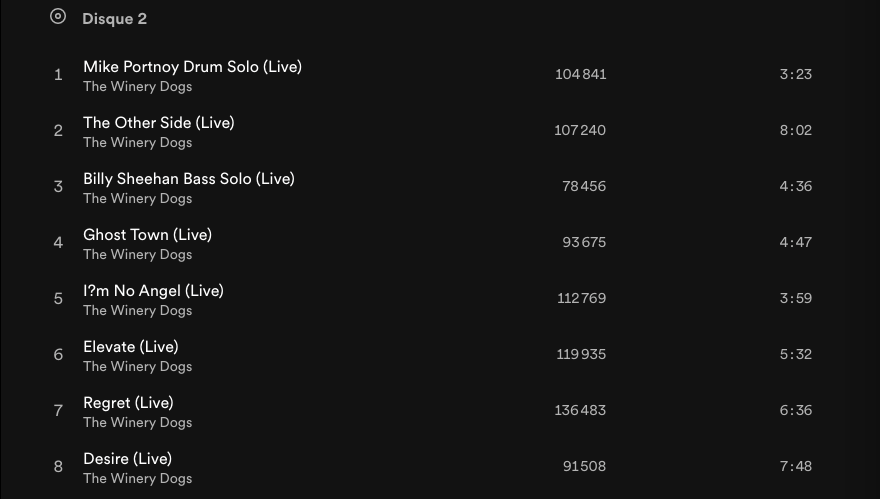This screenshot has width=880, height=499.
Task: Click track number 6 to play Elevate
Action: (58, 355)
